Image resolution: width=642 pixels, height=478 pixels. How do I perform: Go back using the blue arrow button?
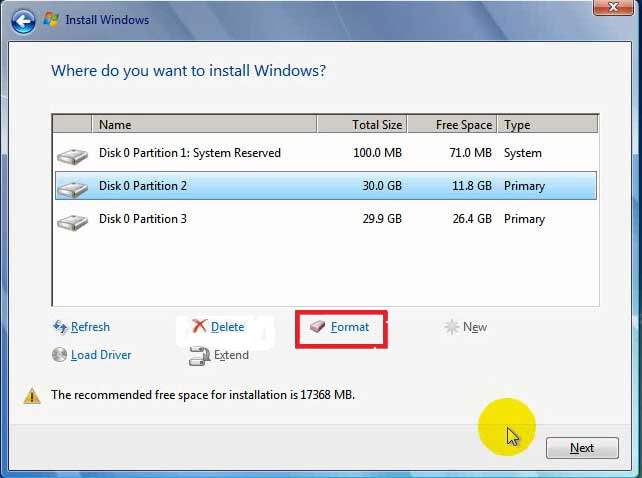coord(23,22)
